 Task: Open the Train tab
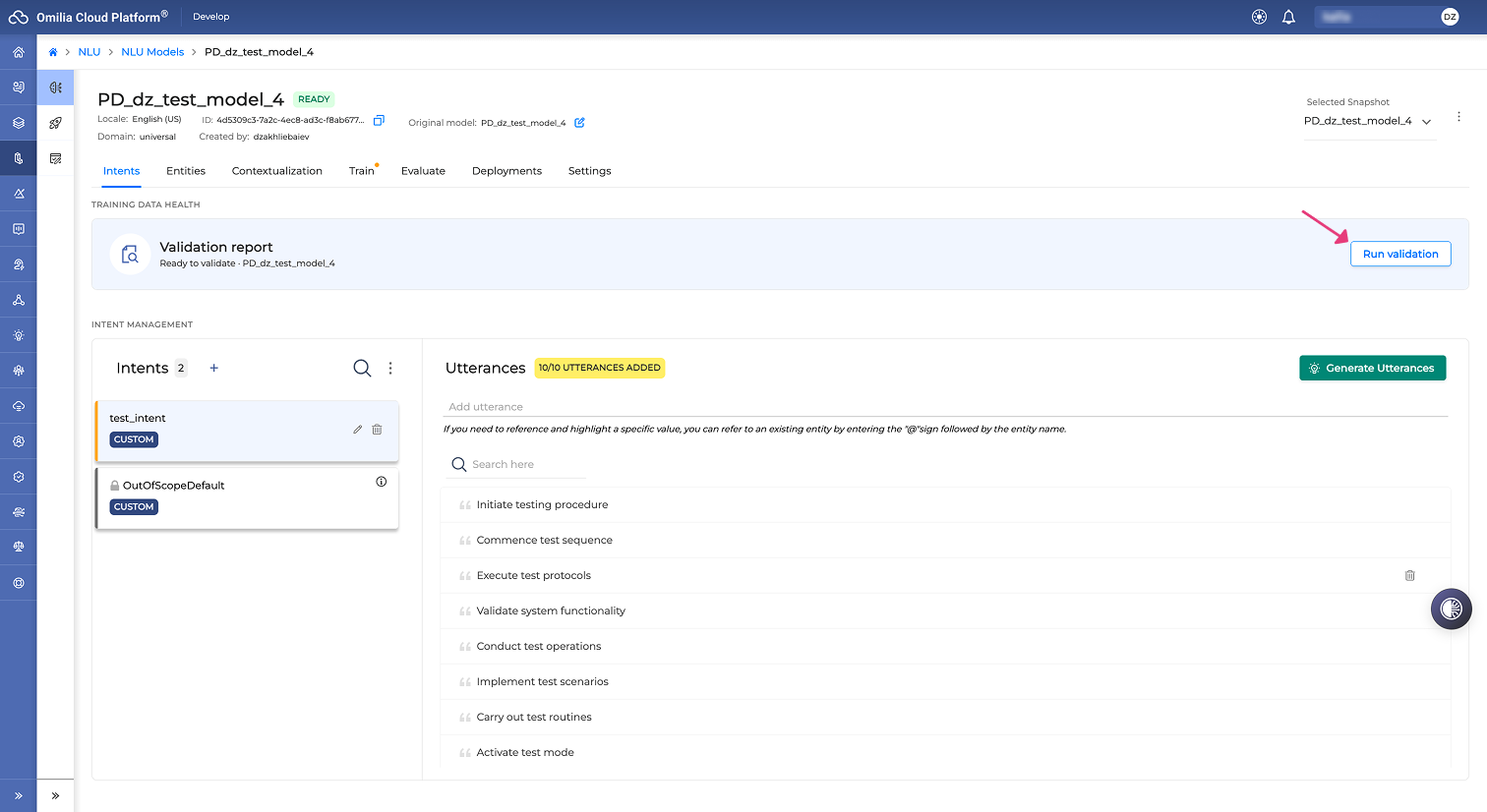click(x=361, y=171)
